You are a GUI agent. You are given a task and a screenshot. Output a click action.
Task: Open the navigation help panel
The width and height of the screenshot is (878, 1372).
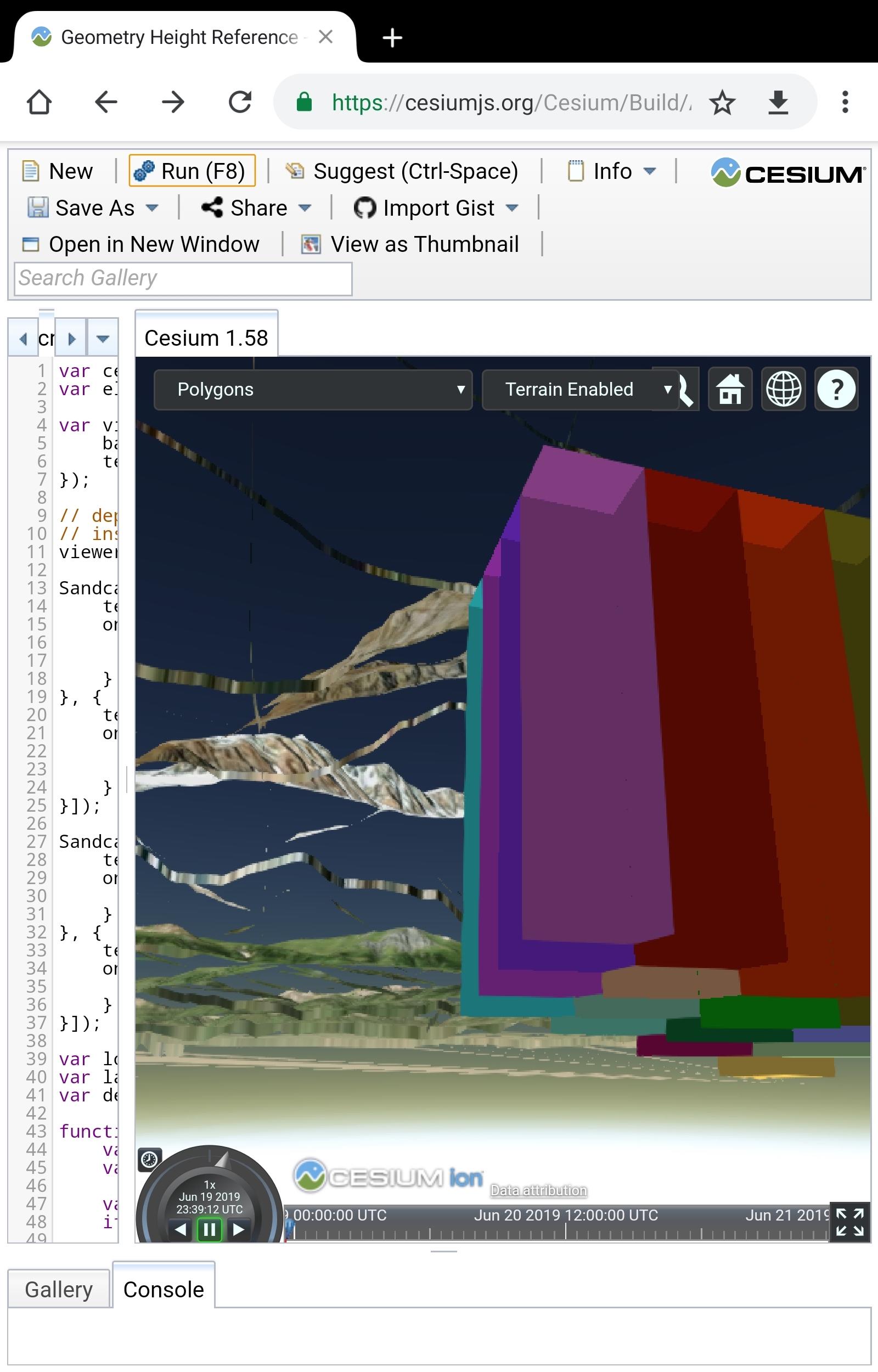click(836, 389)
